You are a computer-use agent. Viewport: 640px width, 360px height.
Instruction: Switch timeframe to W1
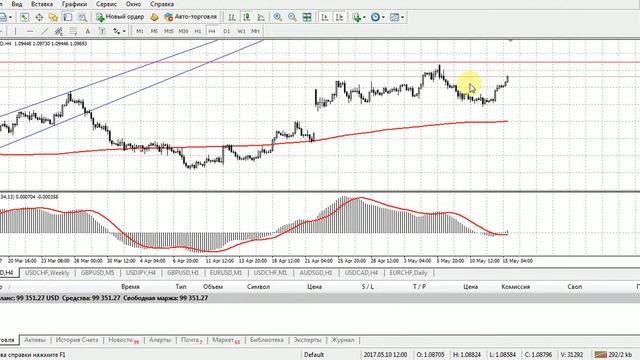click(x=241, y=31)
